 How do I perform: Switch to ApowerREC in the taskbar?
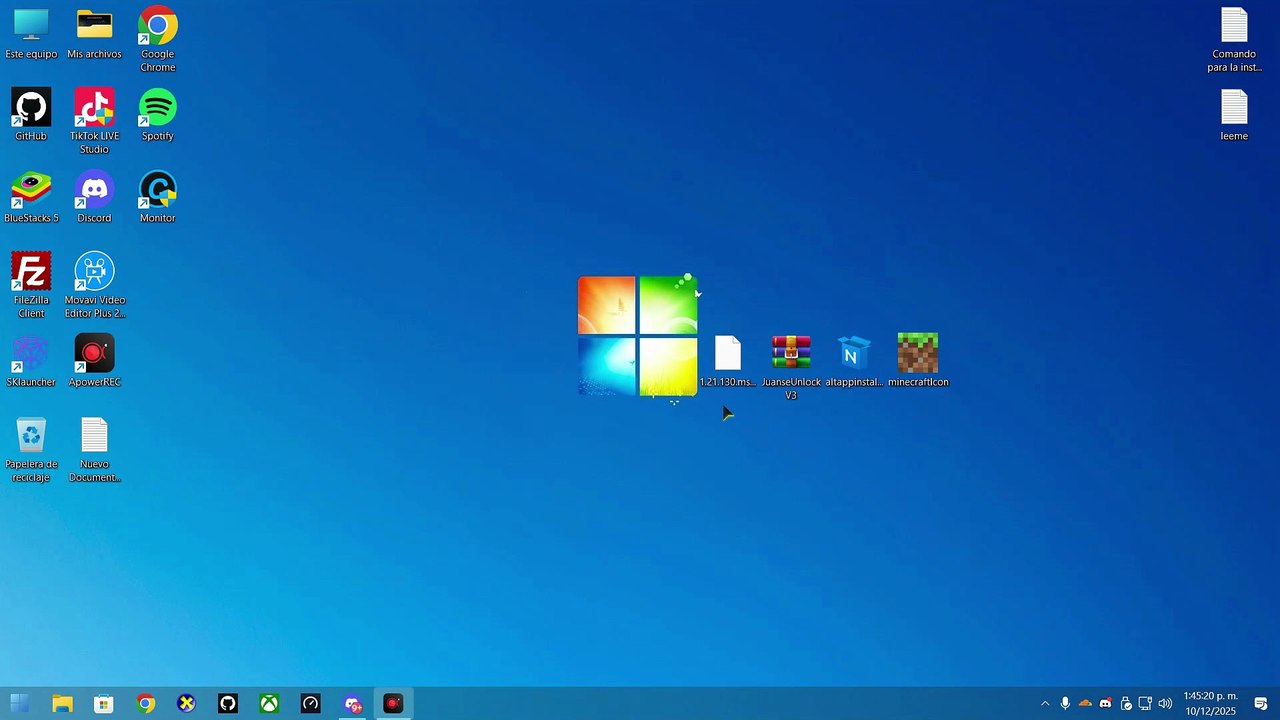(393, 704)
